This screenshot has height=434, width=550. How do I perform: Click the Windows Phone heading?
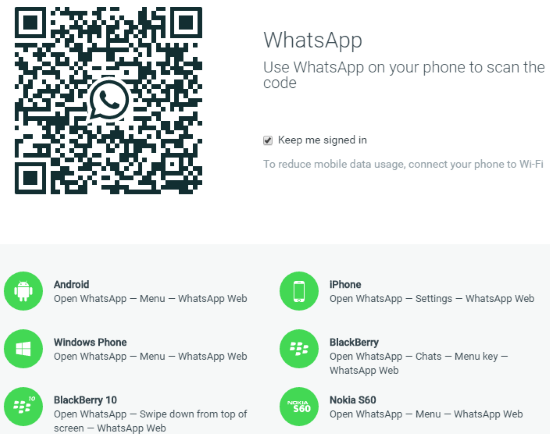(x=90, y=342)
